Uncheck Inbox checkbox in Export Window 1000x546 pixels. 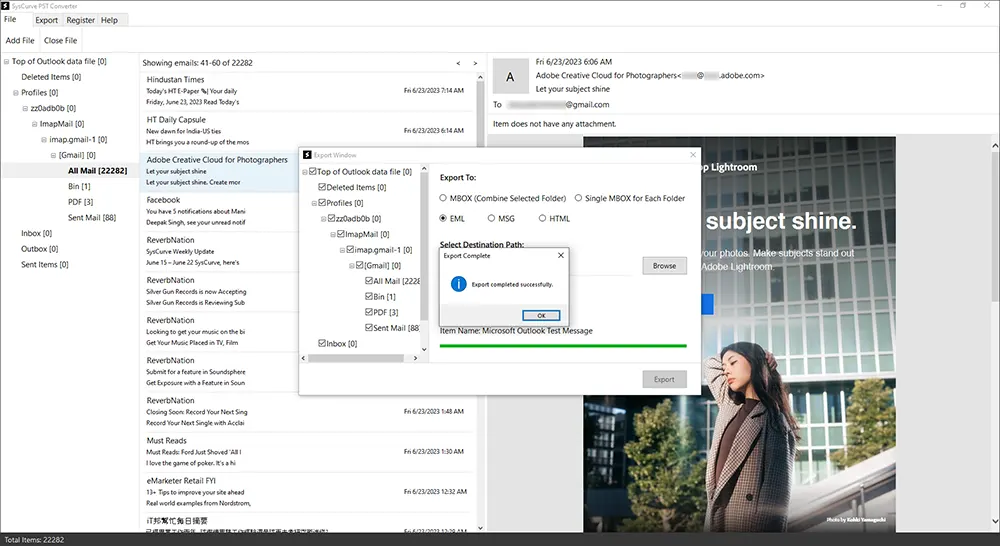tap(322, 343)
